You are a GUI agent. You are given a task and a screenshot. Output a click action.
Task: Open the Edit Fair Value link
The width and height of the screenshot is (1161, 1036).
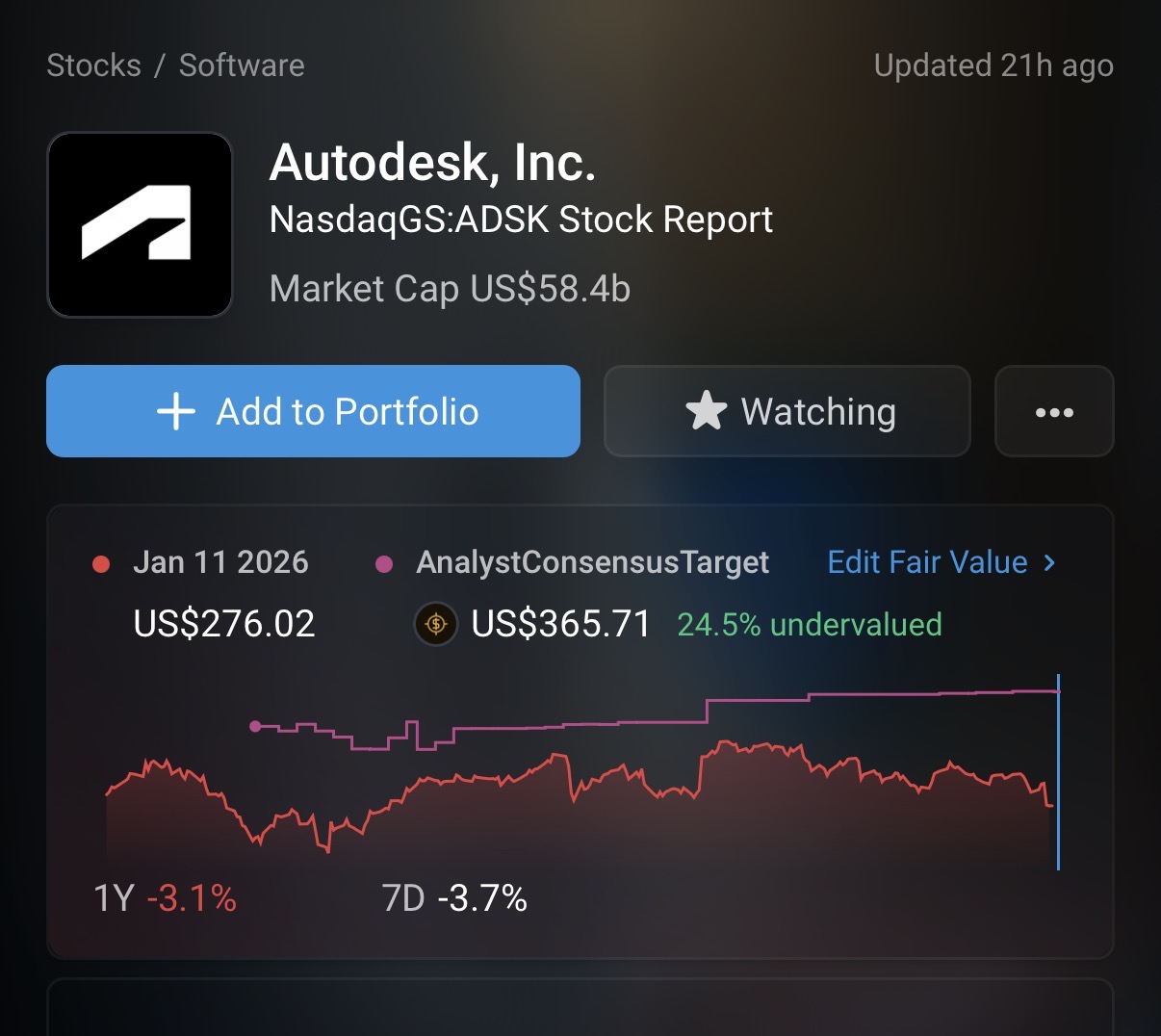[927, 562]
